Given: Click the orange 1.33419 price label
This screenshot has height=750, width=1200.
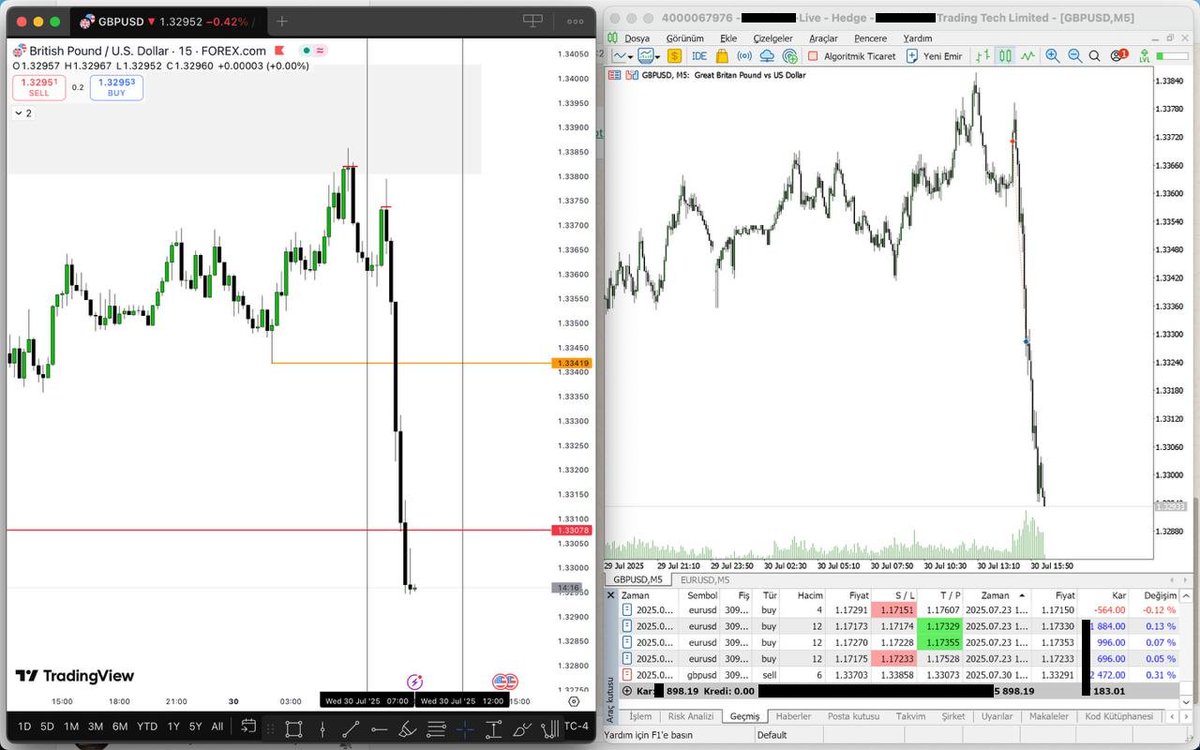Looking at the screenshot, I should [572, 363].
